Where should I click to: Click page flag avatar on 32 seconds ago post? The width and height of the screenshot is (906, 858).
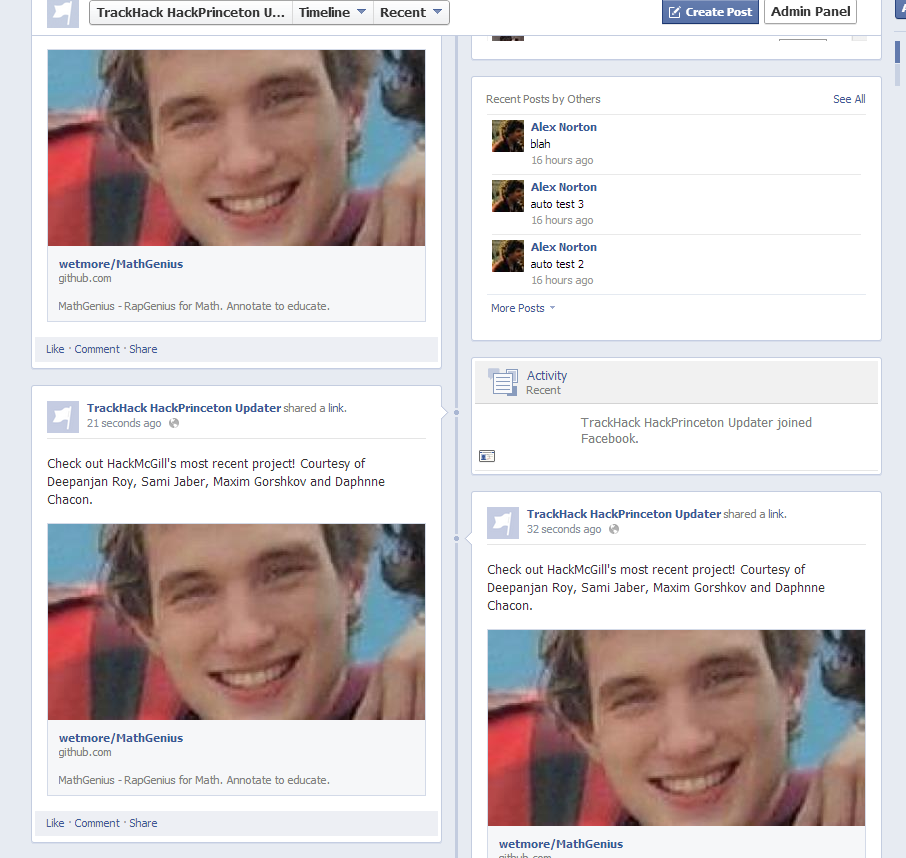coord(503,523)
